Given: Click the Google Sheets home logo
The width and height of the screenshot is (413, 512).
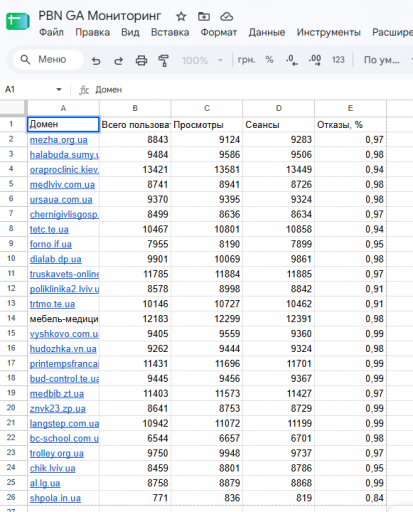Looking at the screenshot, I should click(x=18, y=21).
